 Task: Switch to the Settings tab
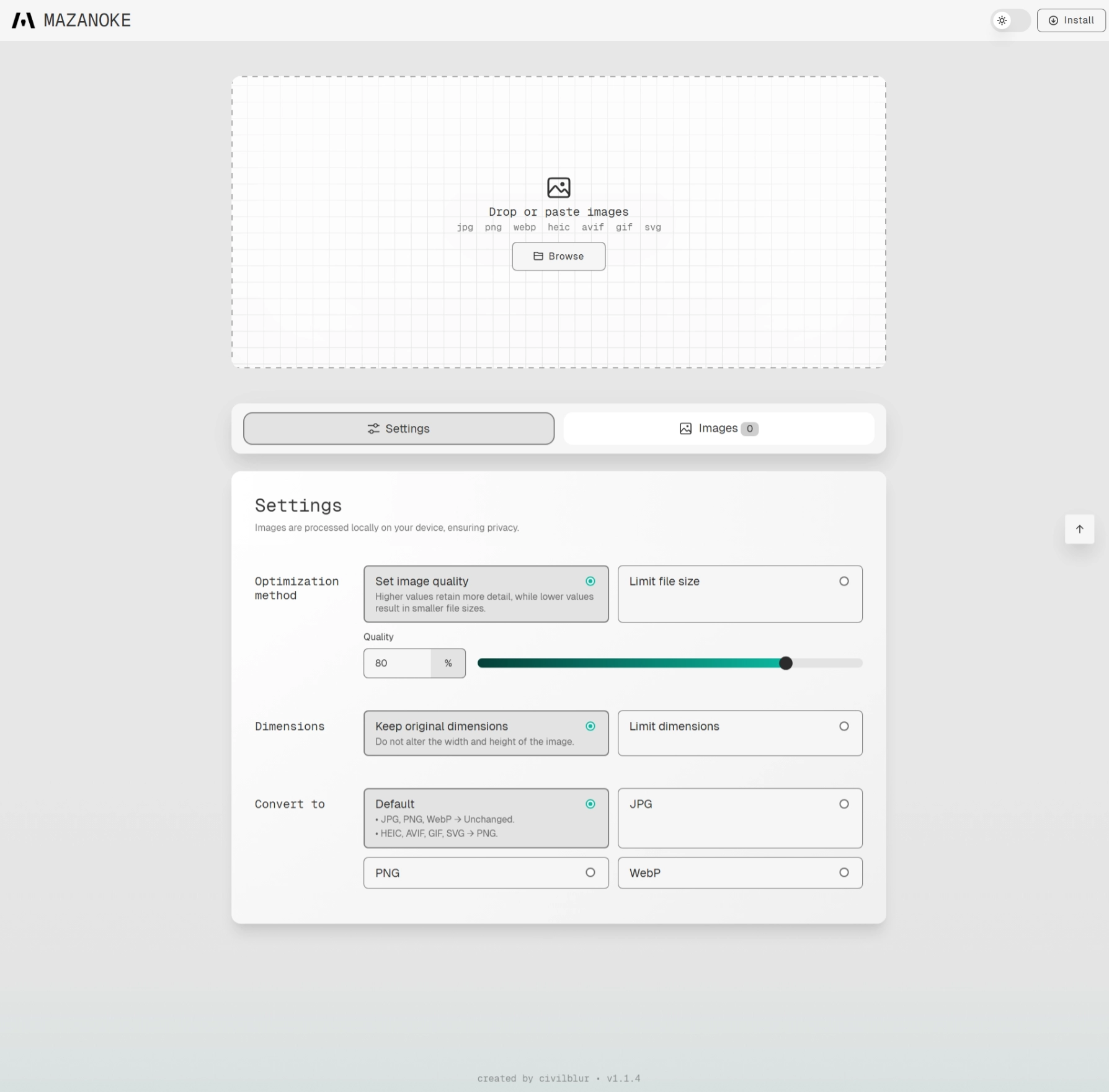click(x=399, y=428)
